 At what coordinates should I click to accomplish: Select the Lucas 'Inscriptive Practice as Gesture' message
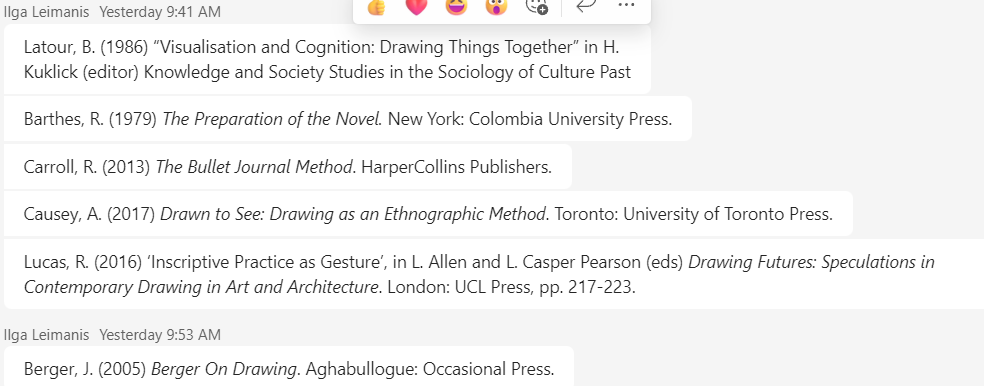pyautogui.click(x=494, y=274)
